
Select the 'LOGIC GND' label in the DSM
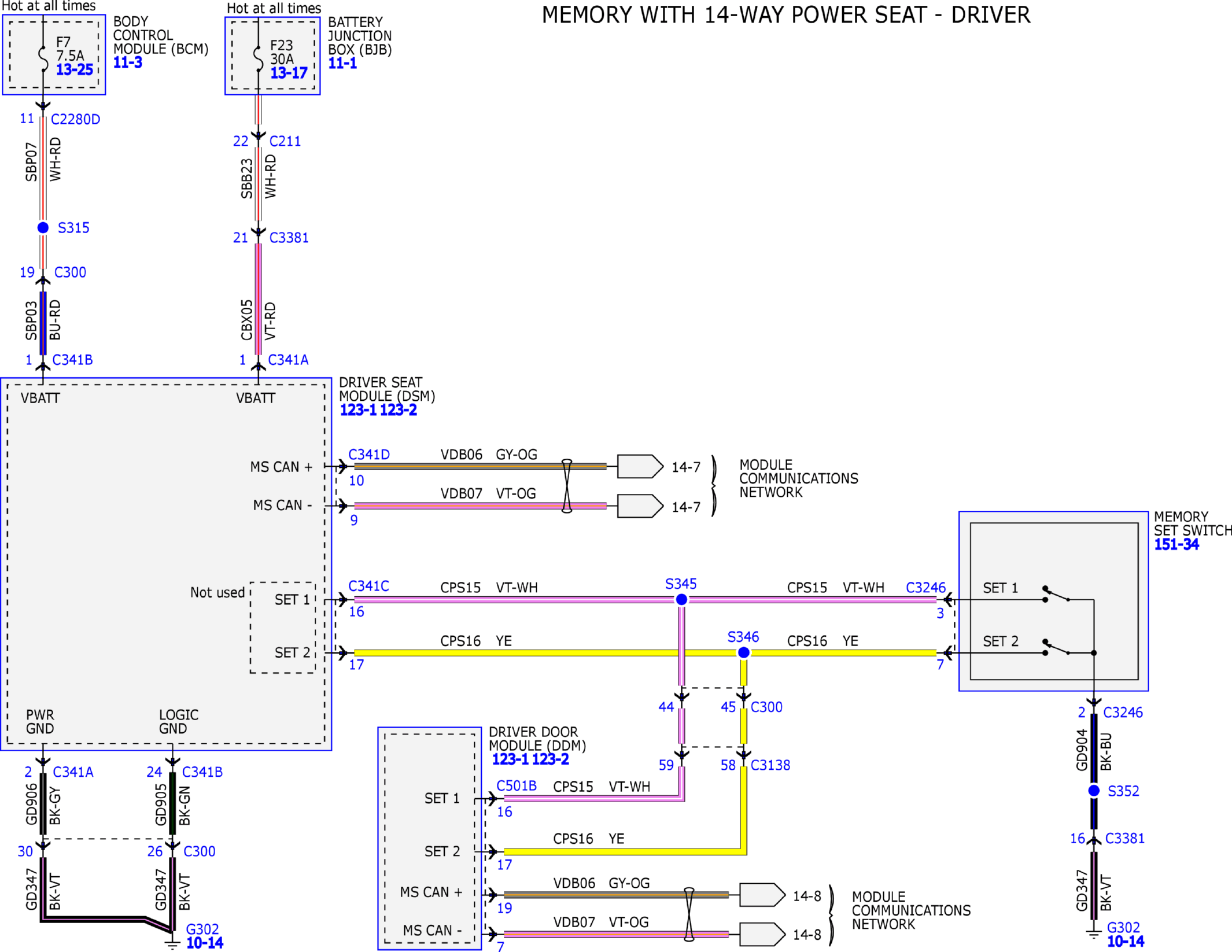[179, 722]
